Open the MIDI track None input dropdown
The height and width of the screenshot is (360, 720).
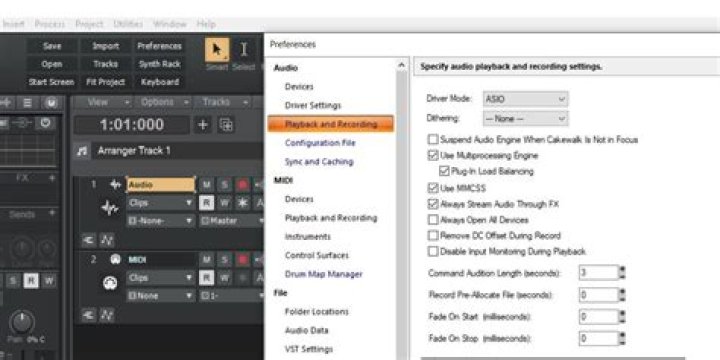tap(160, 296)
